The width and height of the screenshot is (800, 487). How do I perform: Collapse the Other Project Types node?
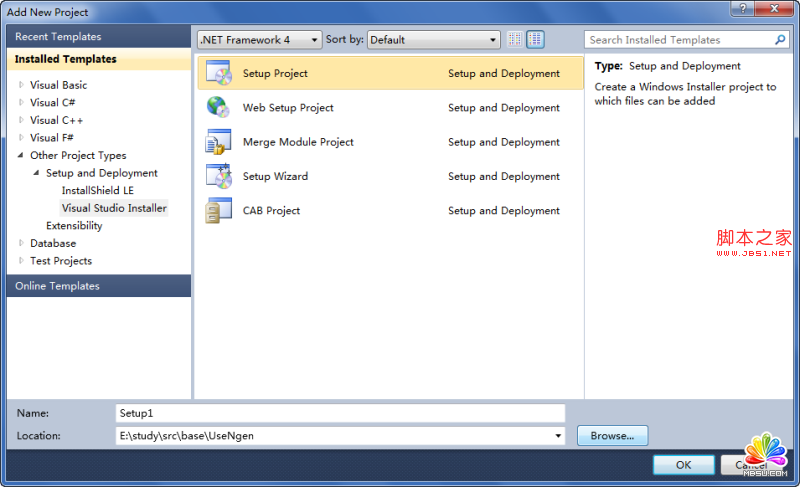pos(21,155)
